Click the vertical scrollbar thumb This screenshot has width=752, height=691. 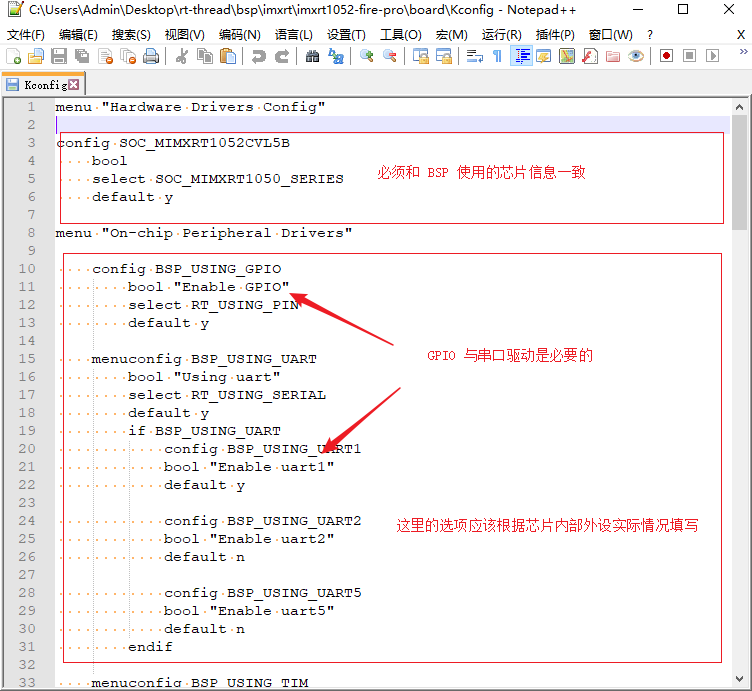pos(739,170)
